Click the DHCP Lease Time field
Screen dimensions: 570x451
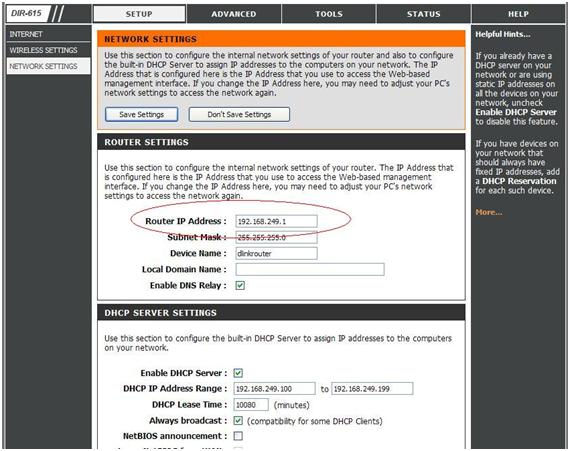click(251, 404)
